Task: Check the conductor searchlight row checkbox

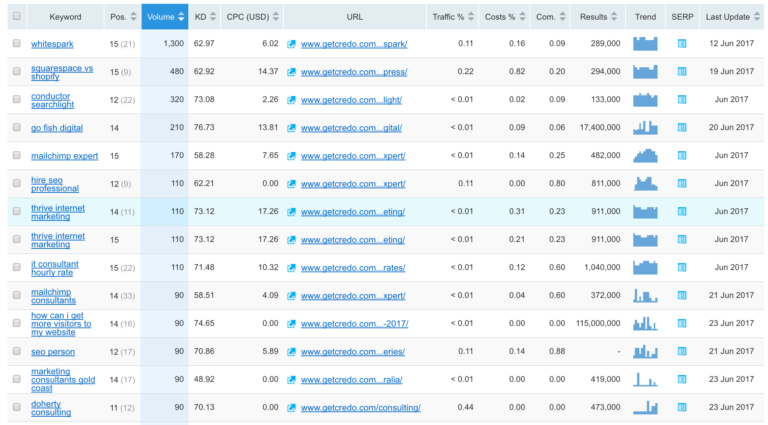Action: click(x=17, y=99)
